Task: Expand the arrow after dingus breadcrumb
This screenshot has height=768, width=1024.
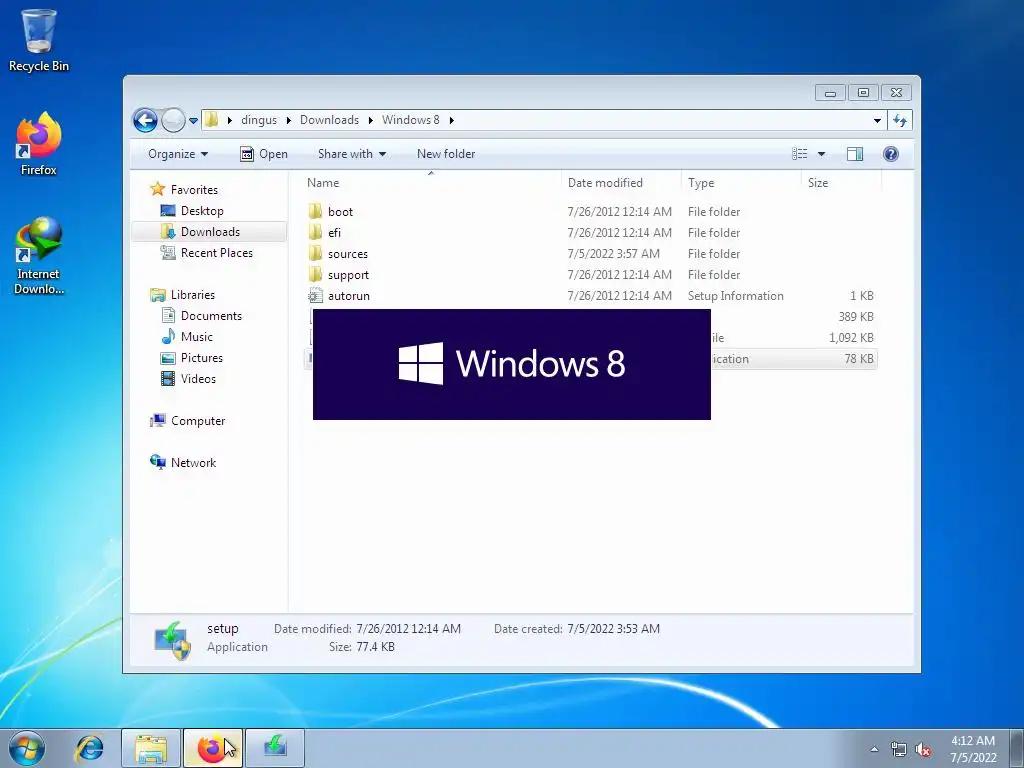Action: click(288, 120)
